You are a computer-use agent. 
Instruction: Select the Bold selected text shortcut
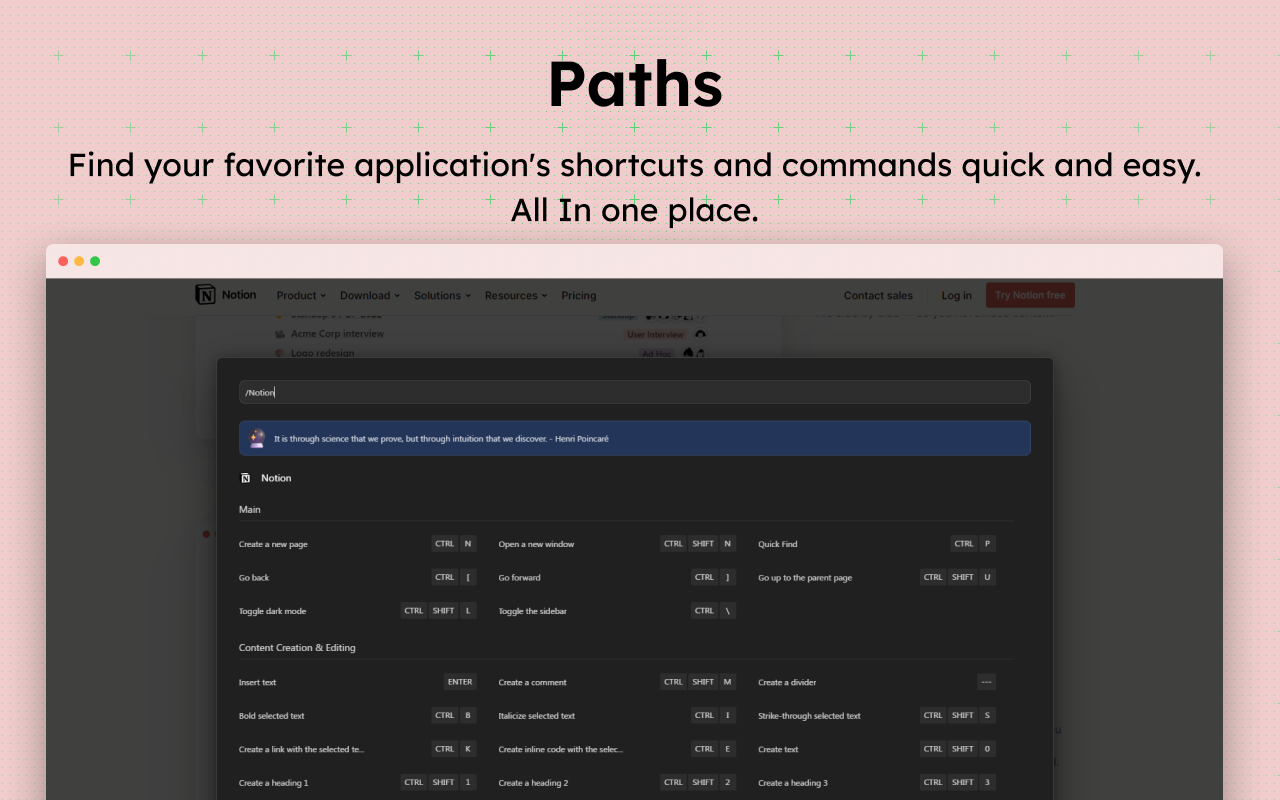coord(358,716)
